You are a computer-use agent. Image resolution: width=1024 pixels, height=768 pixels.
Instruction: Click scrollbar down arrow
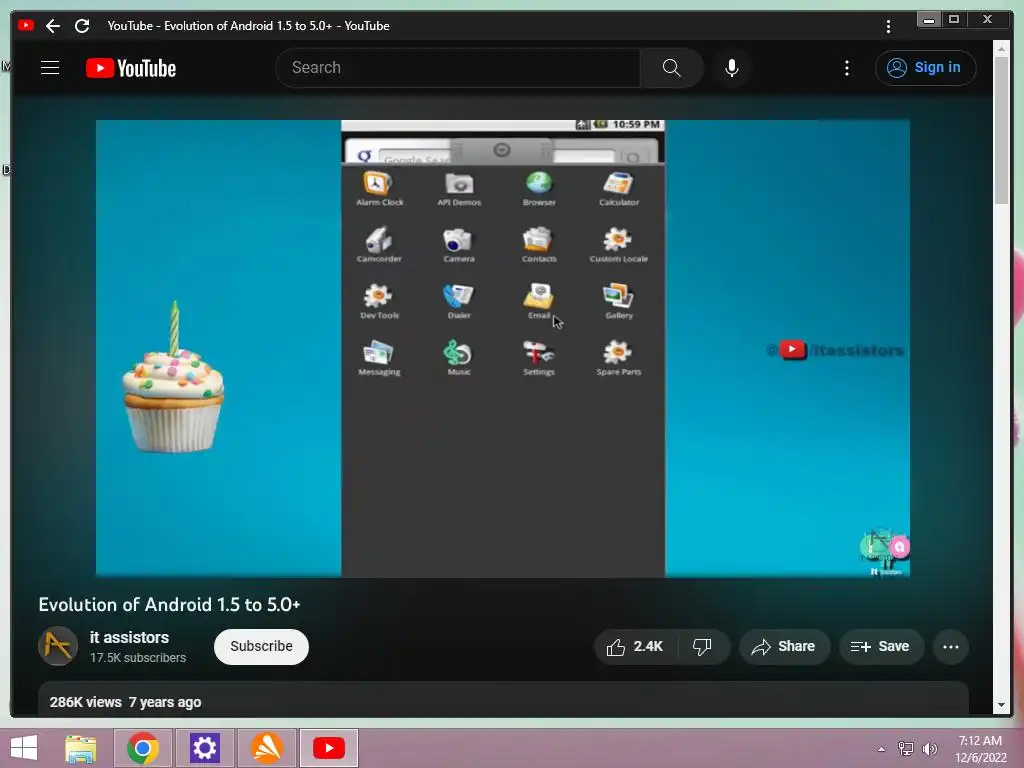click(x=1001, y=705)
